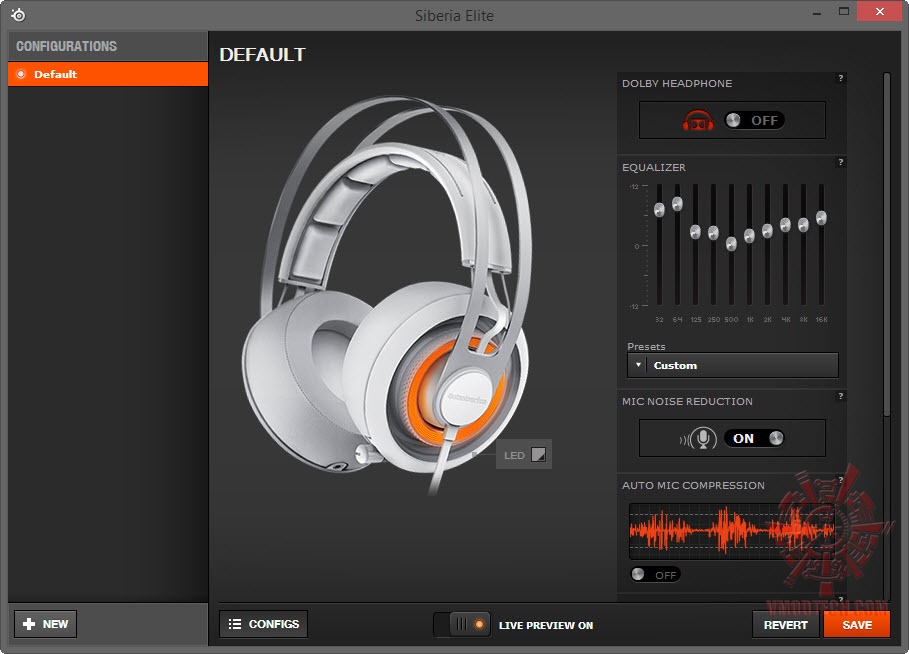The image size is (909, 654).
Task: Maximize the Siberia Elite window
Action: point(843,12)
